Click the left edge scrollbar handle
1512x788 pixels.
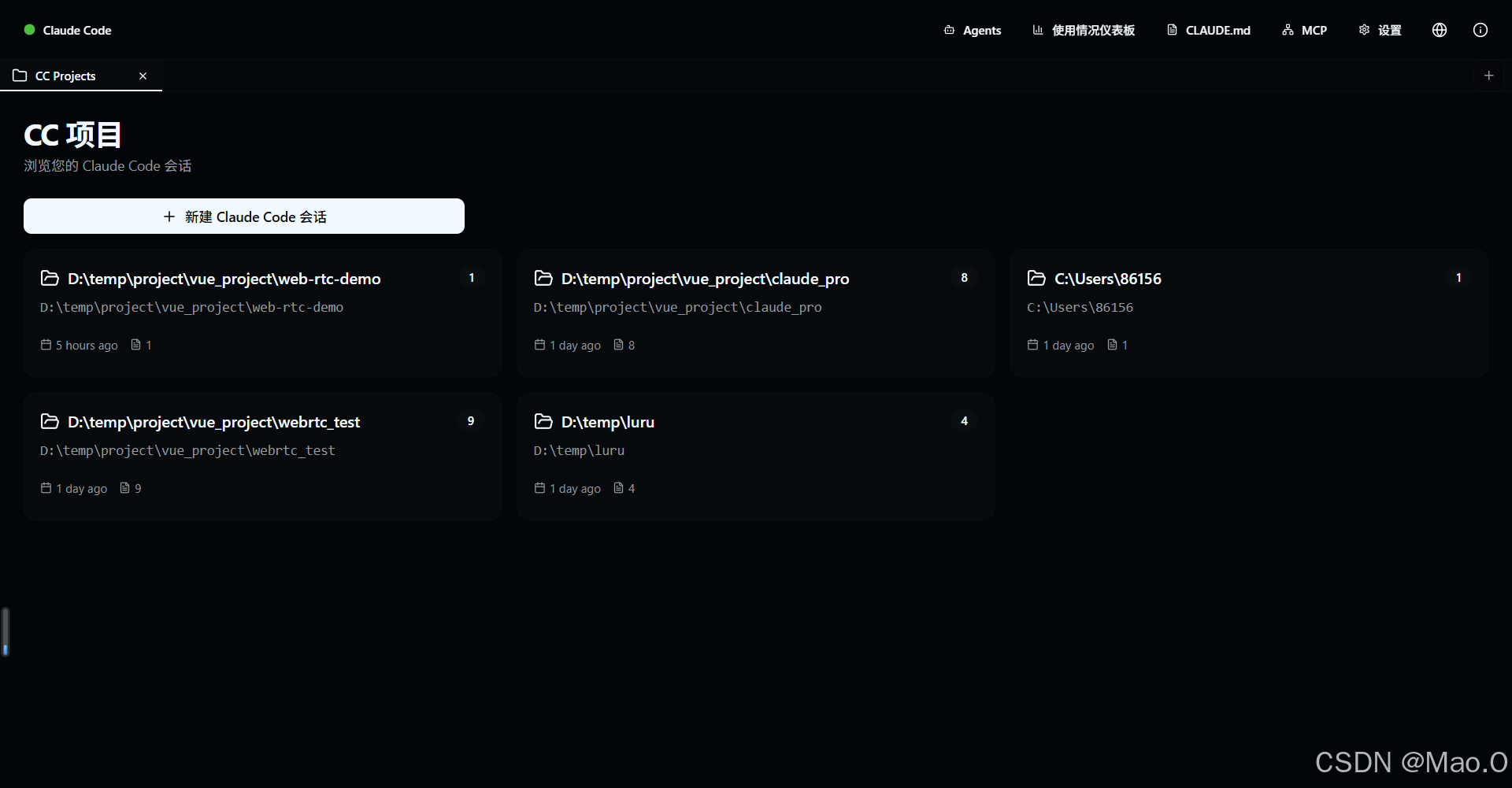[6, 631]
